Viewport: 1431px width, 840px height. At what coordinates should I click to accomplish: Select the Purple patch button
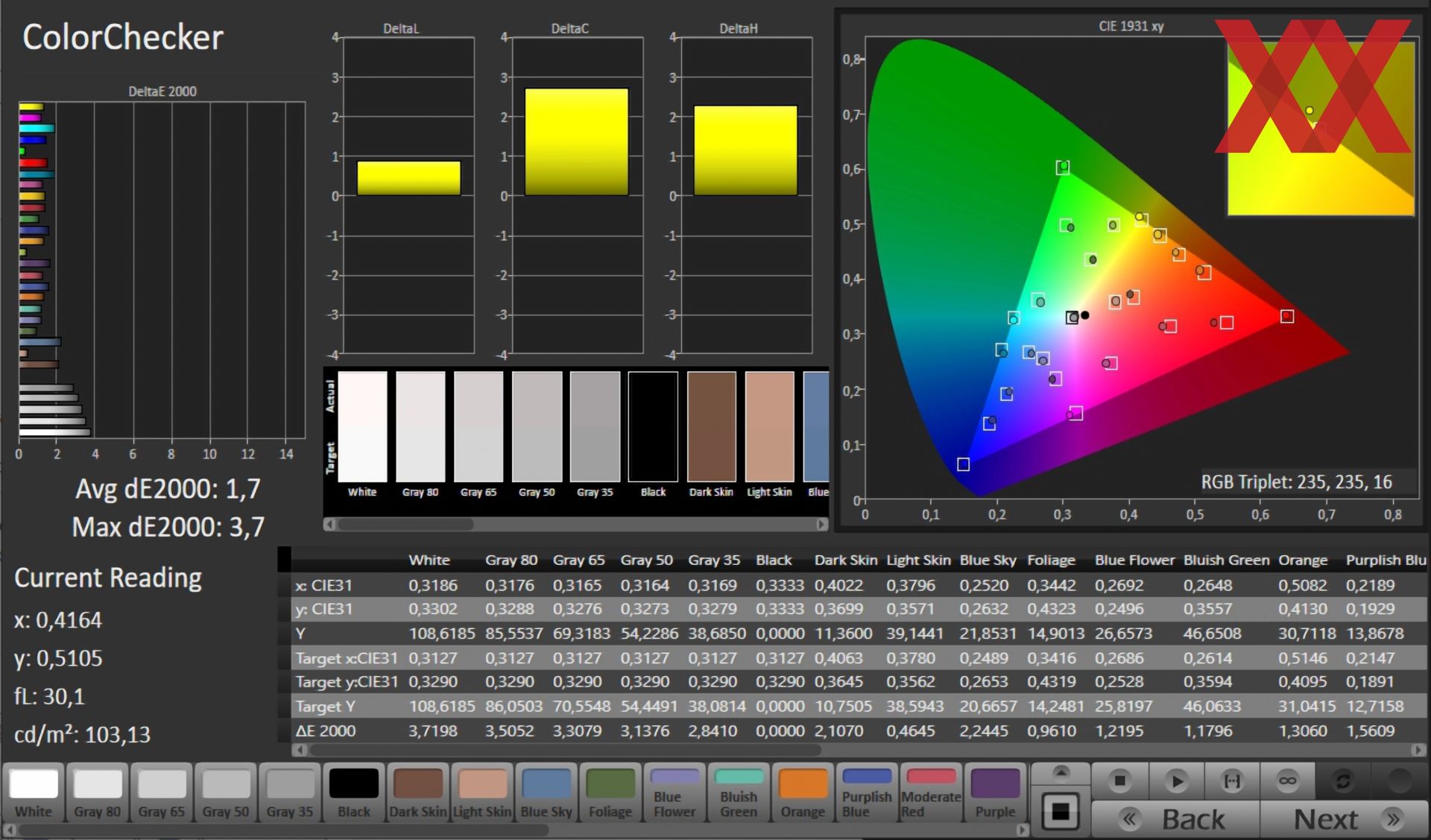pos(995,792)
